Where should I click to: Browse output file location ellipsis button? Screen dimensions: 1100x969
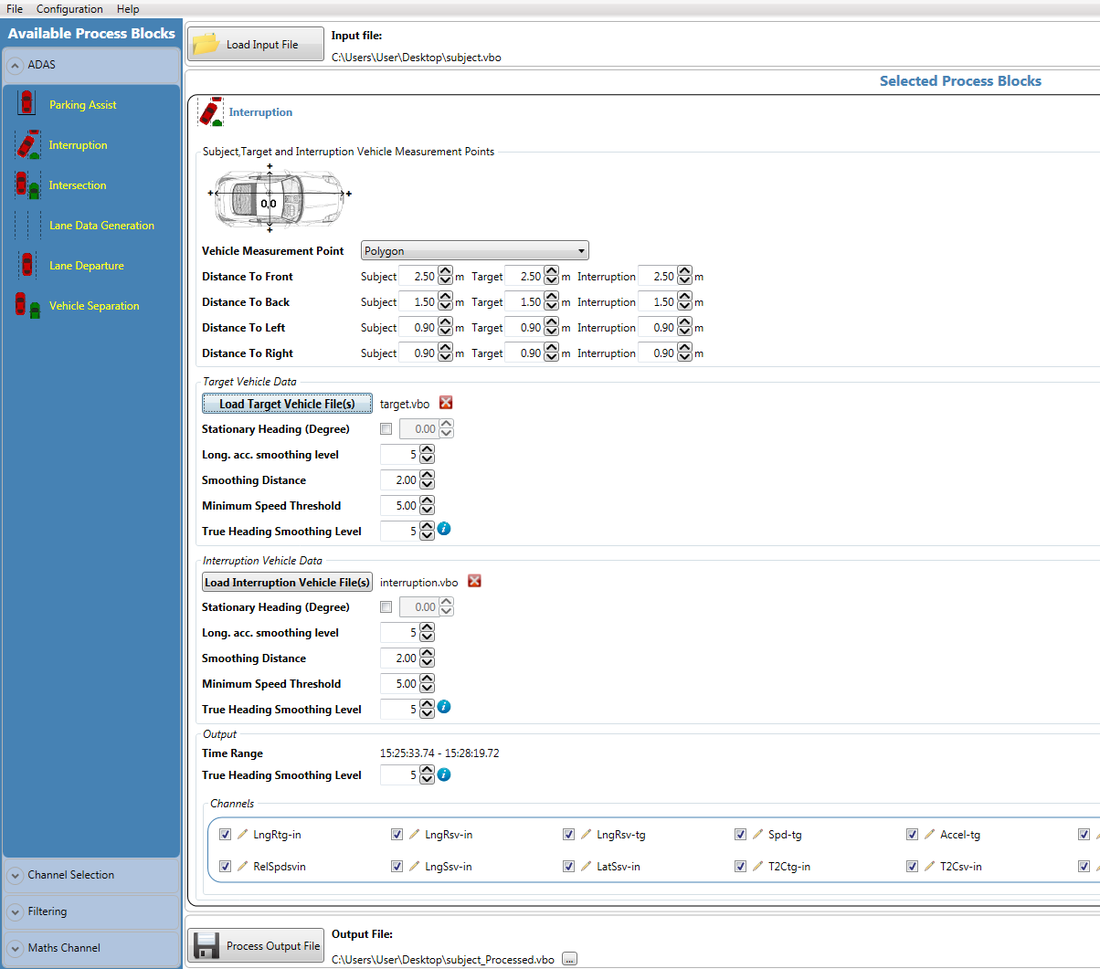pyautogui.click(x=570, y=958)
